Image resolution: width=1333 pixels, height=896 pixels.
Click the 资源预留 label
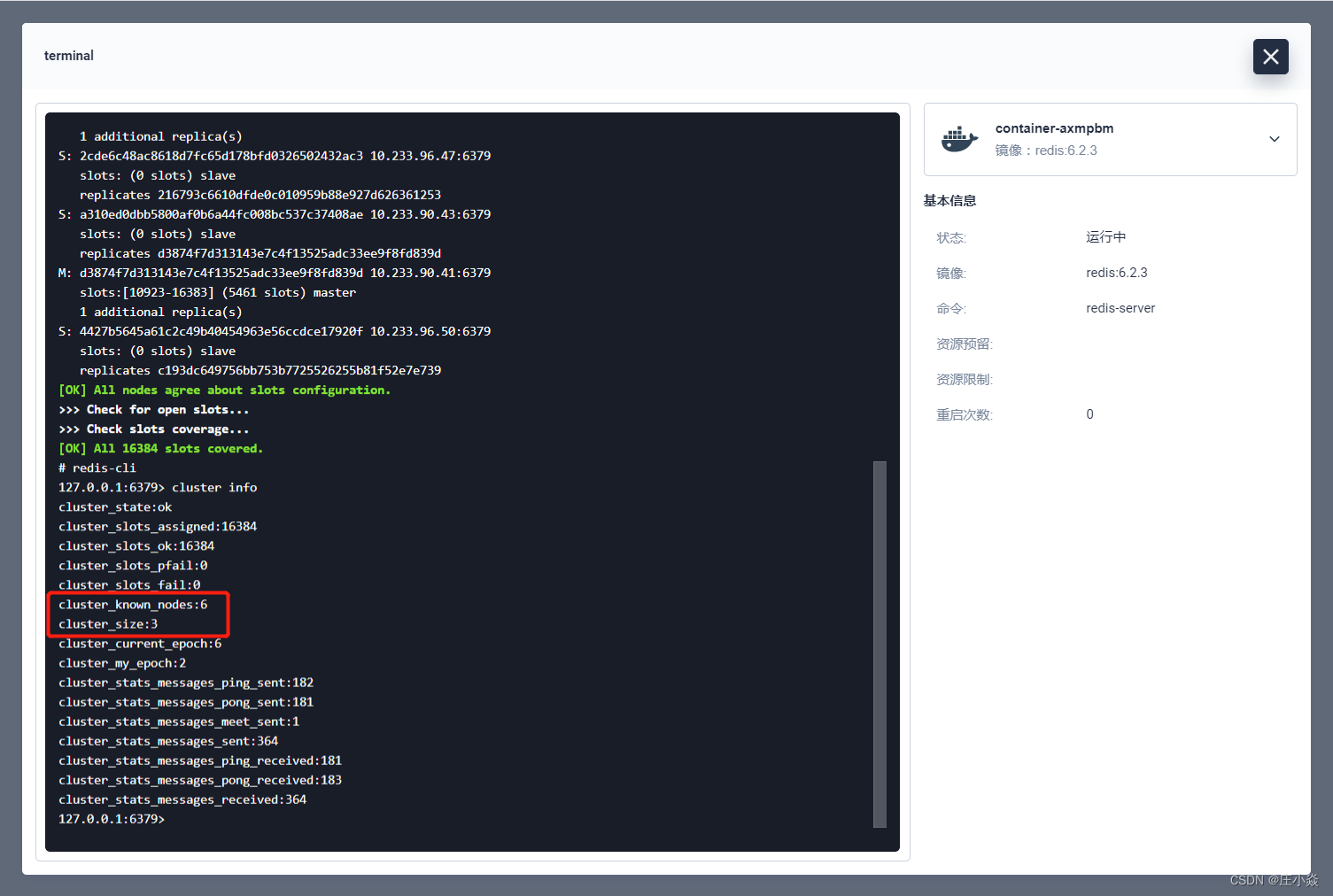tap(965, 344)
